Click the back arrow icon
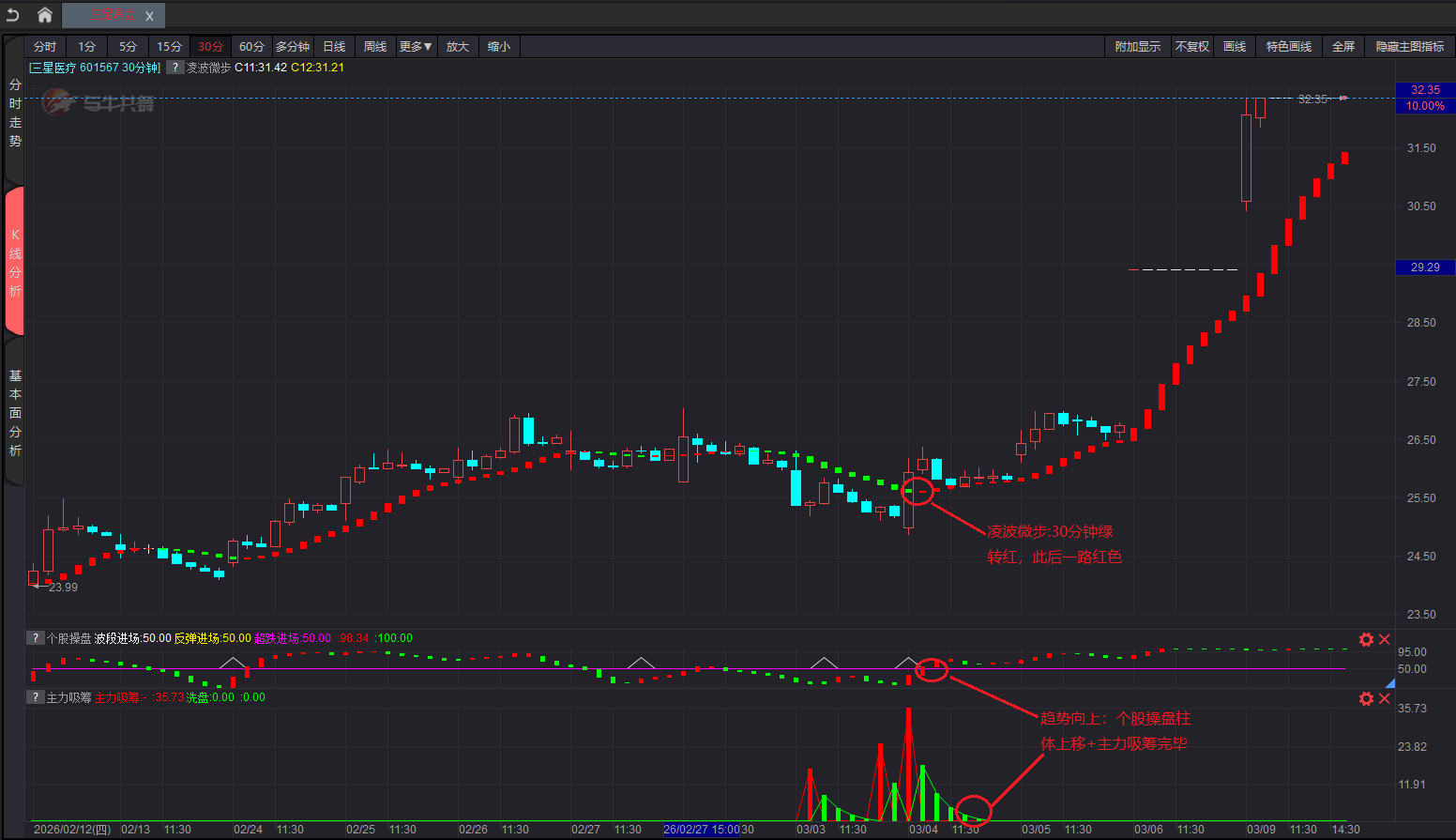Image resolution: width=1456 pixels, height=840 pixels. [13, 15]
